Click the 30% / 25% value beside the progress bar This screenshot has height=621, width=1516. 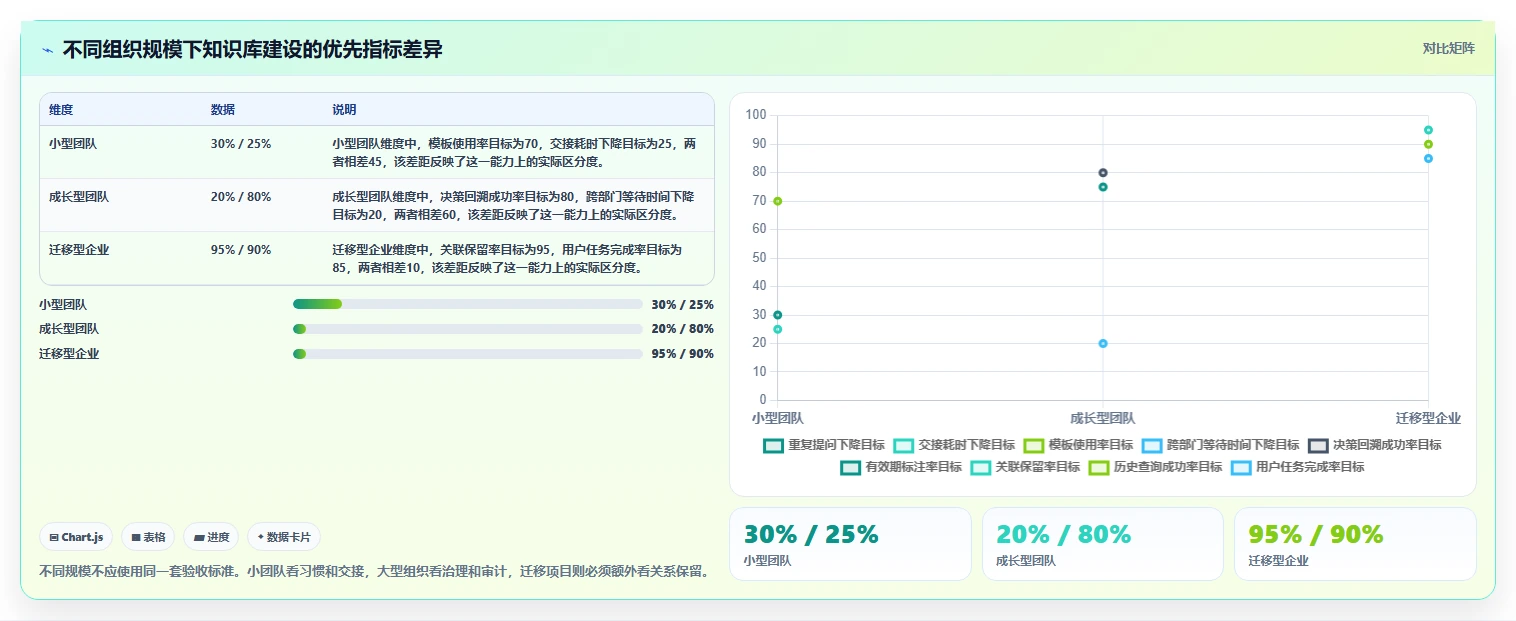pos(682,305)
